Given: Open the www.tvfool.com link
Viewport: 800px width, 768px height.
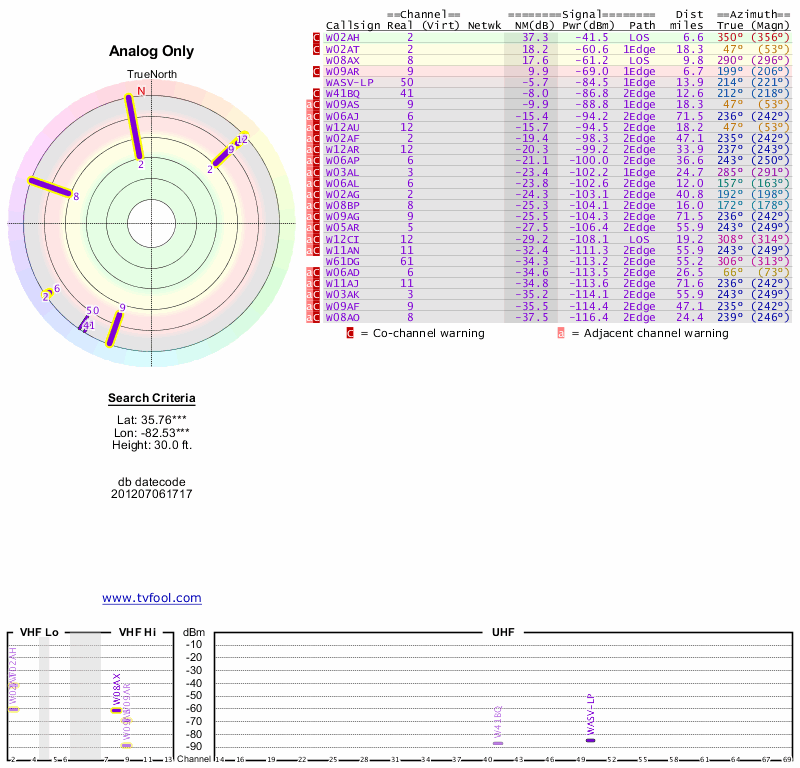Looking at the screenshot, I should coord(152,598).
